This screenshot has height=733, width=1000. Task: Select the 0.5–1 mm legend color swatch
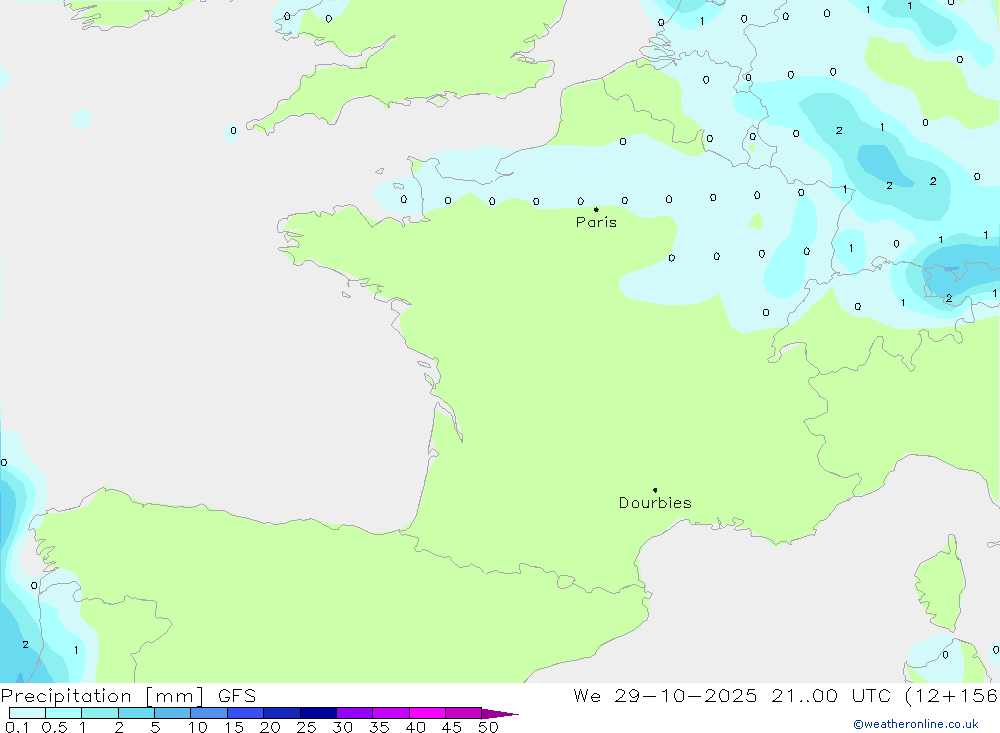click(x=63, y=713)
